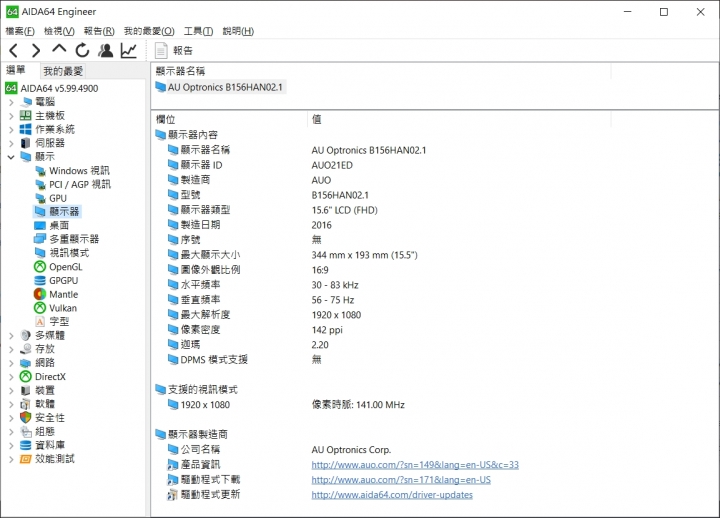Expand the 網路 tree node

[x=11, y=363]
